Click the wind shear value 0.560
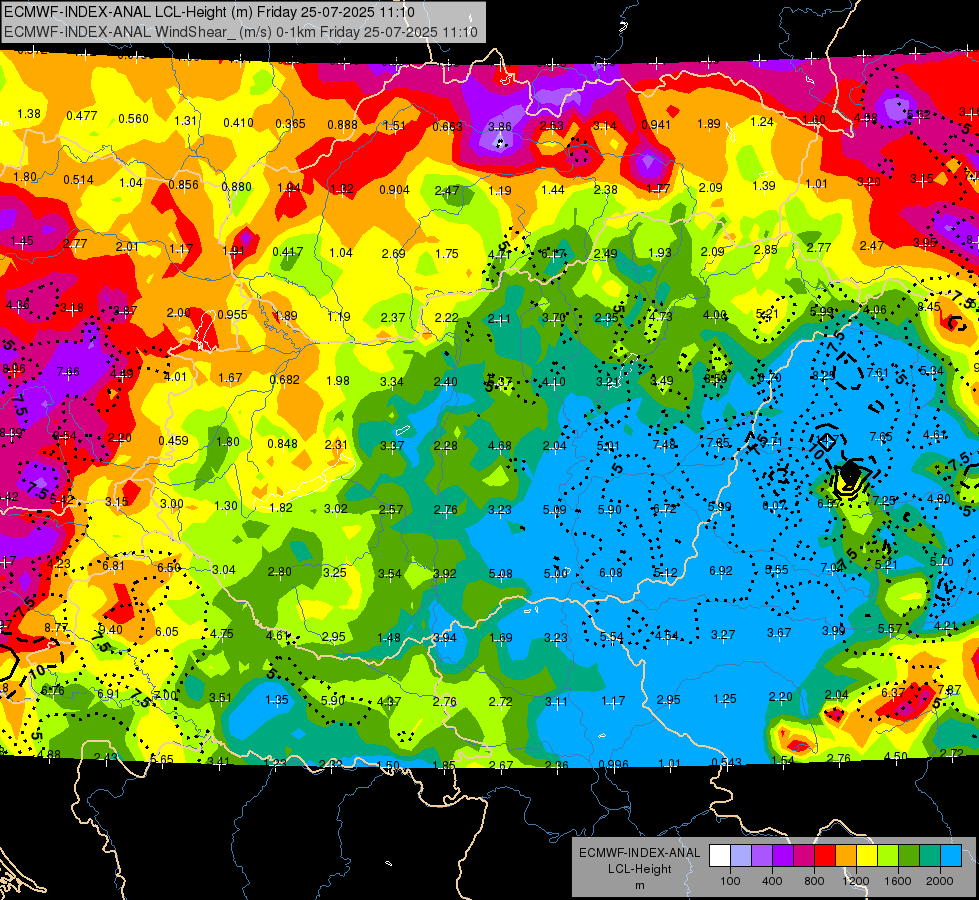This screenshot has width=979, height=900. [x=134, y=119]
